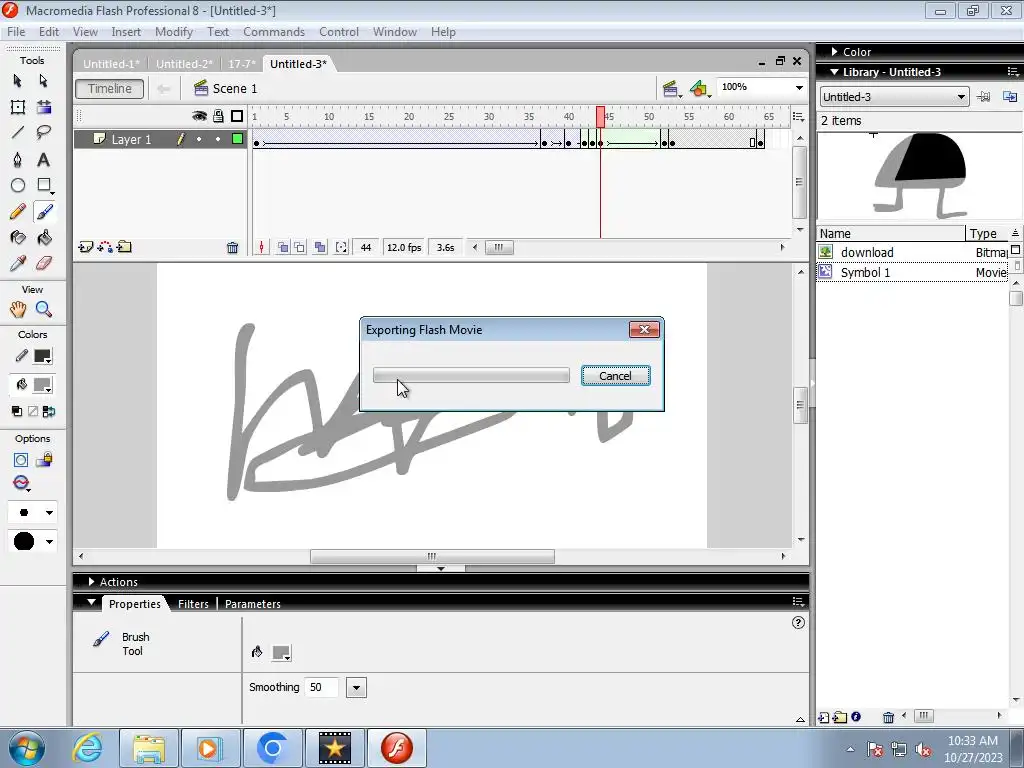Viewport: 1024px width, 768px height.
Task: Toggle Onion Skin Outlines button
Action: pos(300,248)
